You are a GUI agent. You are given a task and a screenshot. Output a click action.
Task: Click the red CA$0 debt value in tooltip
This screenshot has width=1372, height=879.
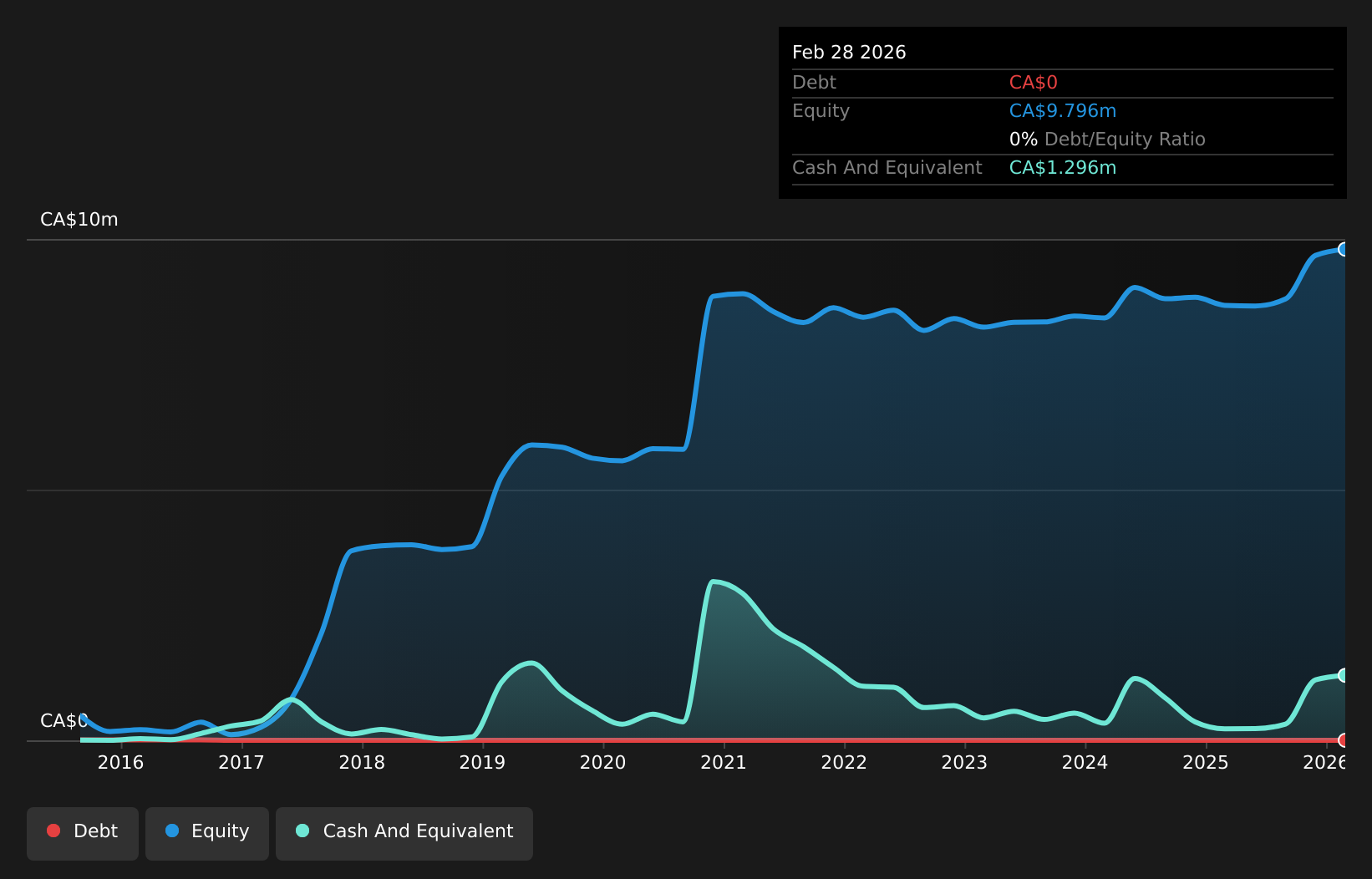(x=1034, y=83)
